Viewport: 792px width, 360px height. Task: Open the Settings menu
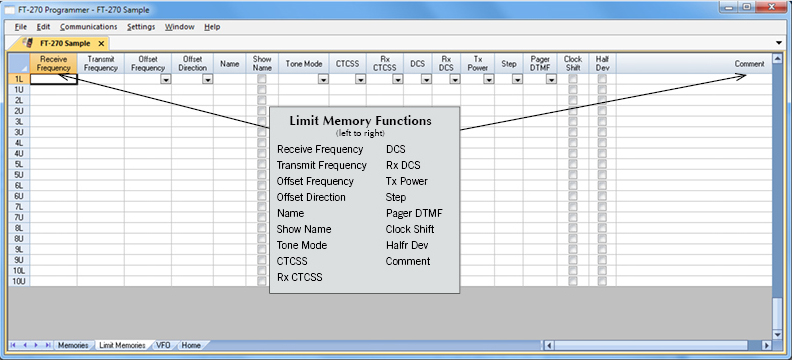point(141,27)
